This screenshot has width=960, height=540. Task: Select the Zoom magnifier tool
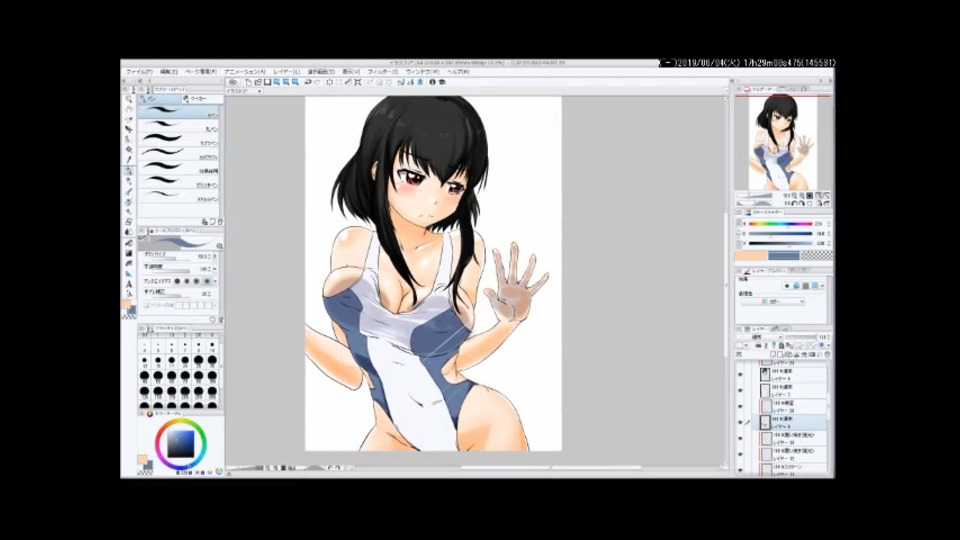(129, 99)
